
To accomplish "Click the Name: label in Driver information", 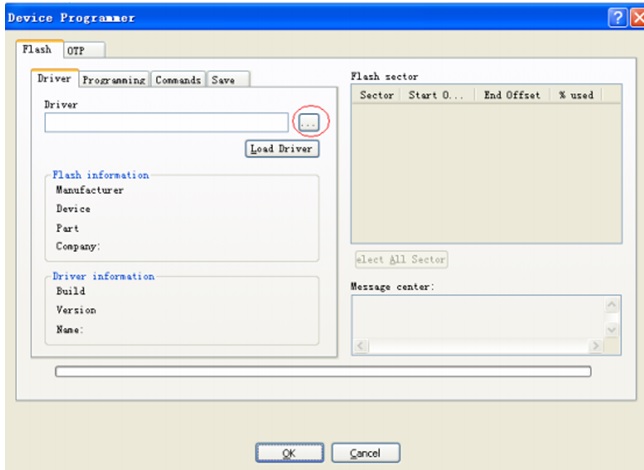I will tap(70, 329).
